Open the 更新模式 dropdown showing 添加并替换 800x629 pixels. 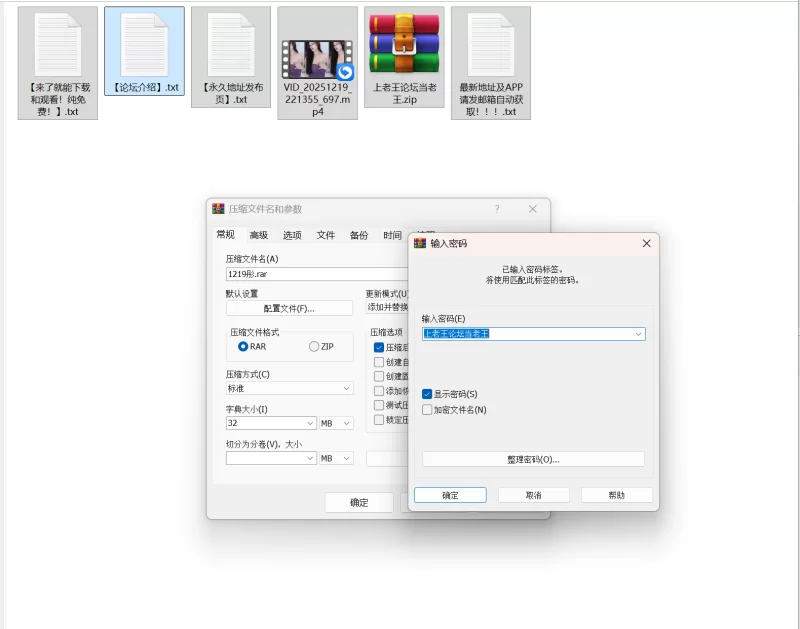pyautogui.click(x=387, y=307)
